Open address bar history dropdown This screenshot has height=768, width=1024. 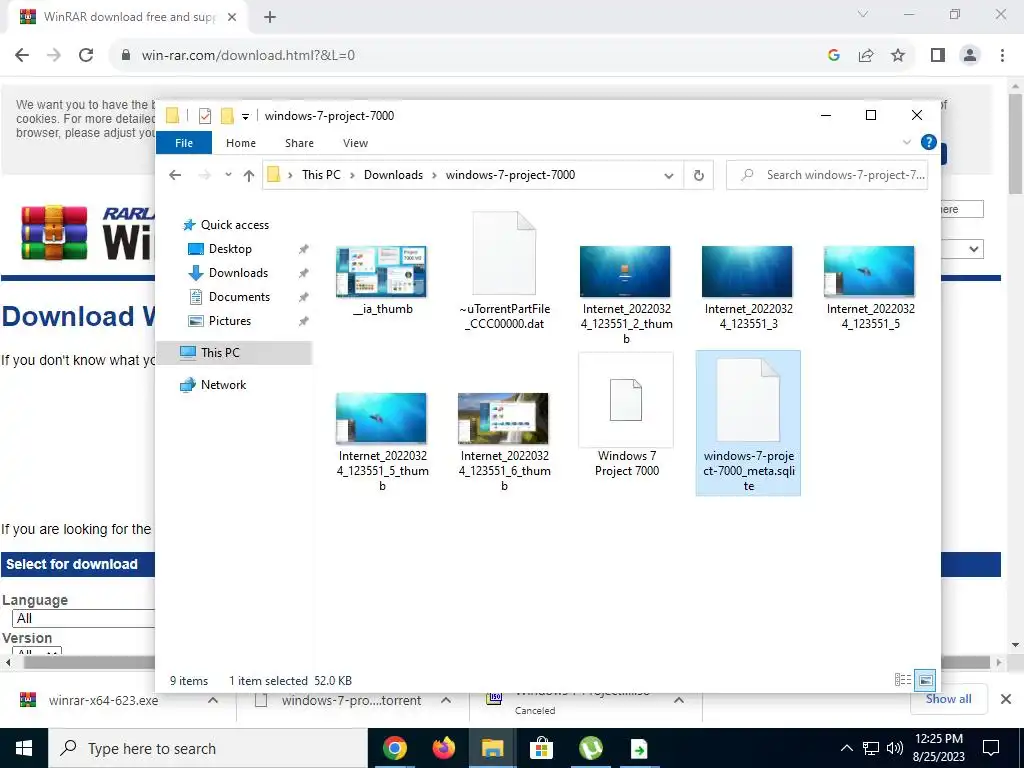669,175
